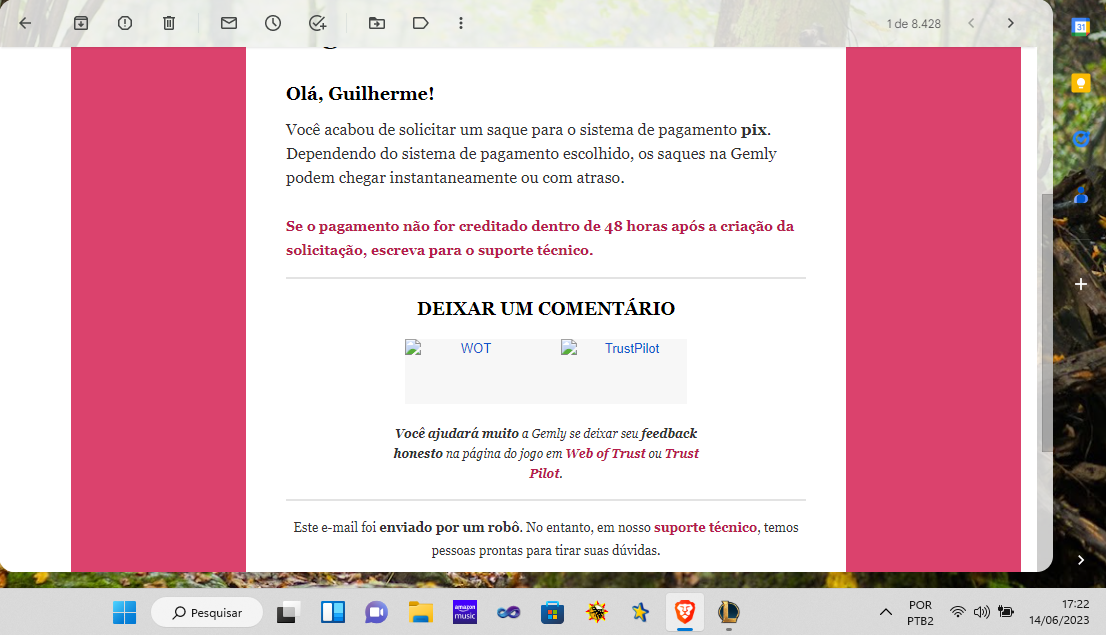Image resolution: width=1106 pixels, height=635 pixels.
Task: Go back to the inbox with back arrow
Action: 25,23
